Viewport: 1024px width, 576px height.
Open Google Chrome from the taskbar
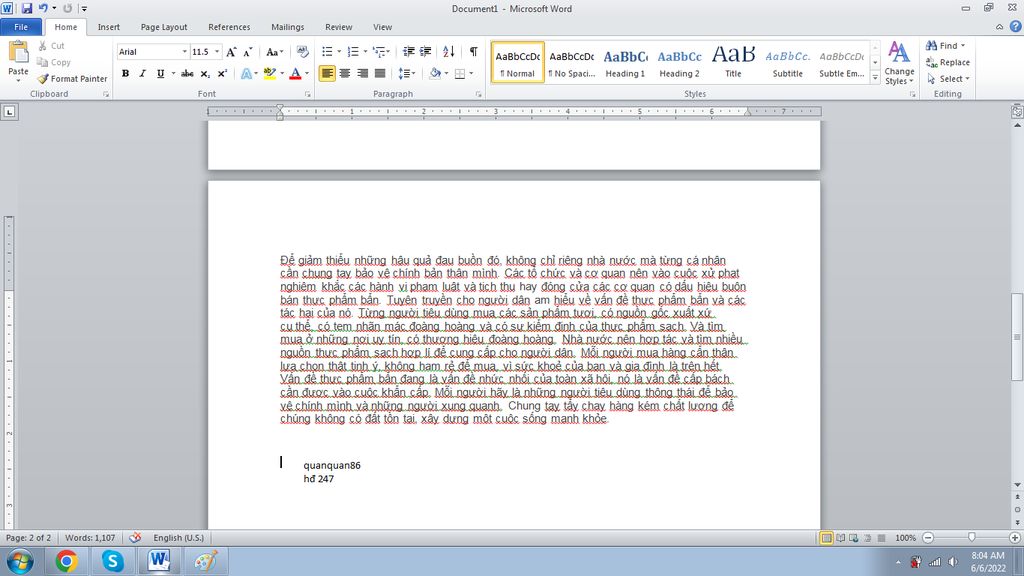pyautogui.click(x=66, y=561)
